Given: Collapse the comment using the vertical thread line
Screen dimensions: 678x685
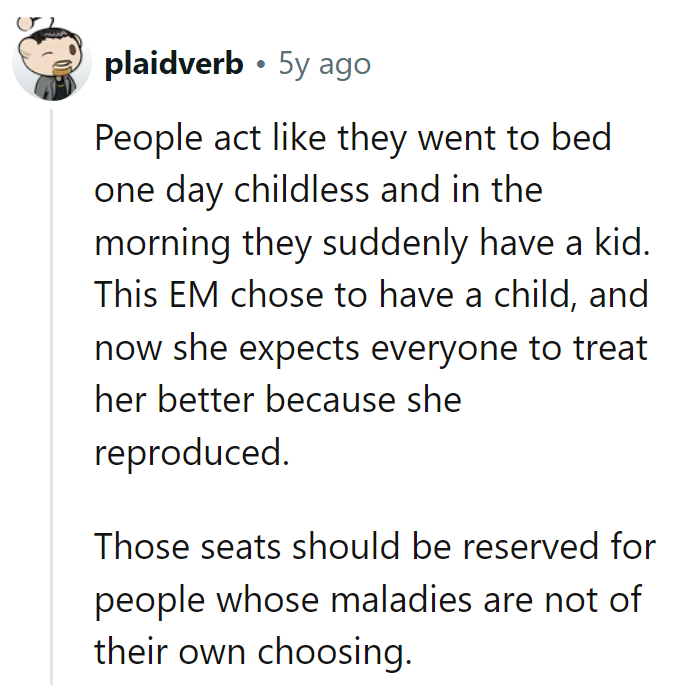Looking at the screenshot, I should (x=52, y=397).
